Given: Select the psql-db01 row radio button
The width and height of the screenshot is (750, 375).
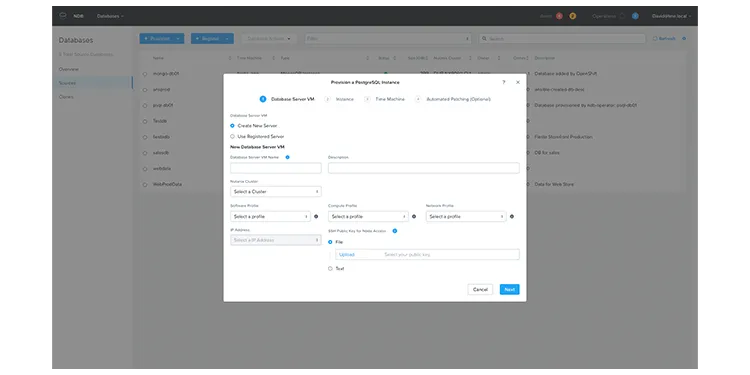Looking at the screenshot, I should pyautogui.click(x=145, y=106).
